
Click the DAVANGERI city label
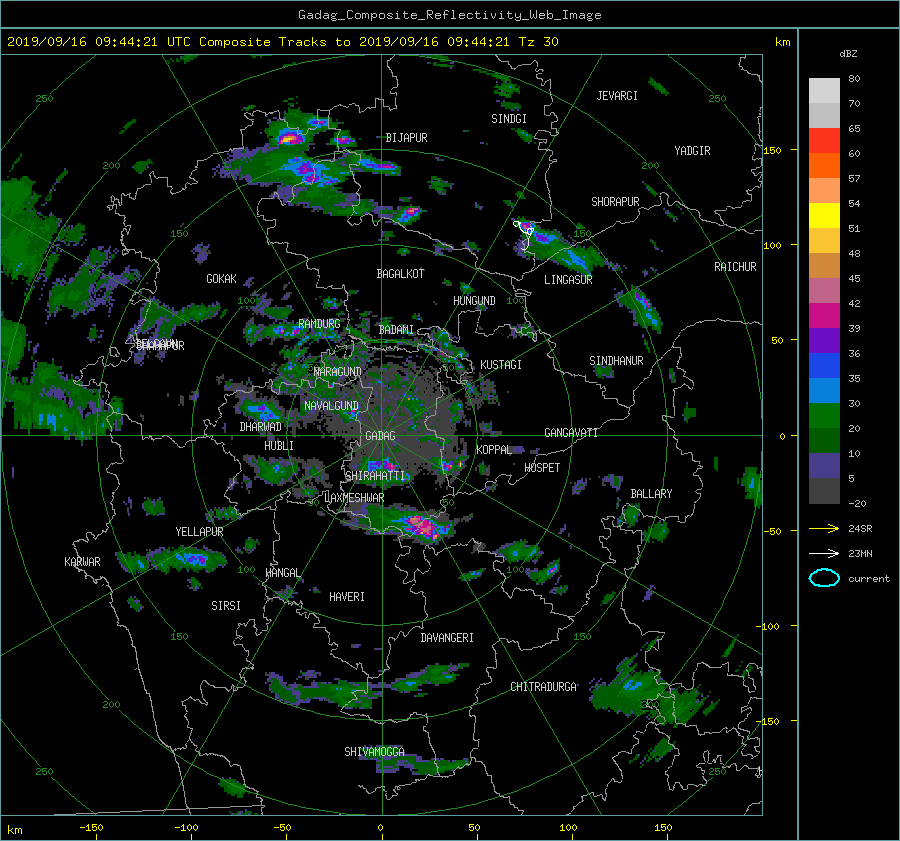coord(447,638)
